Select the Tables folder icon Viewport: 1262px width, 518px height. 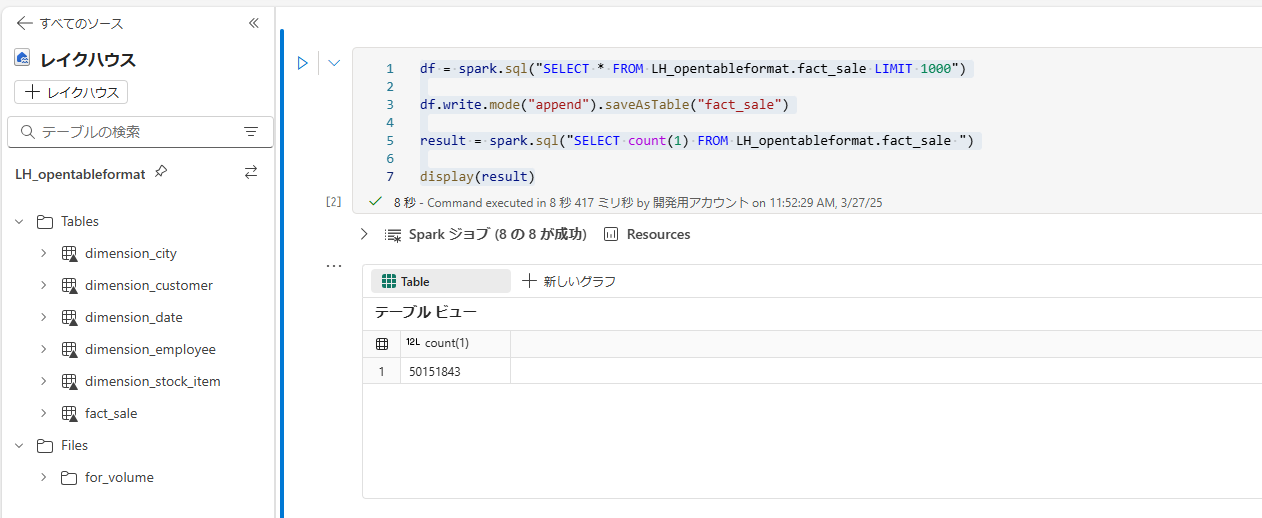[x=44, y=221]
